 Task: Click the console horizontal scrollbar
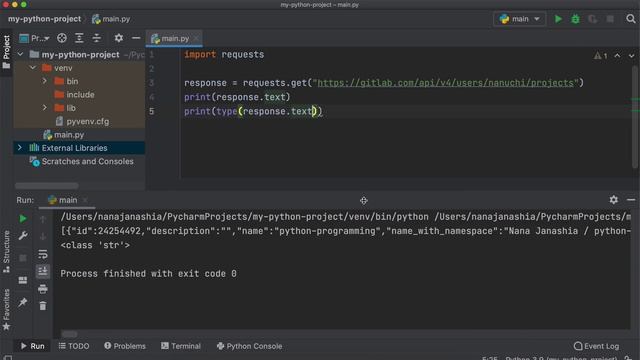69,334
